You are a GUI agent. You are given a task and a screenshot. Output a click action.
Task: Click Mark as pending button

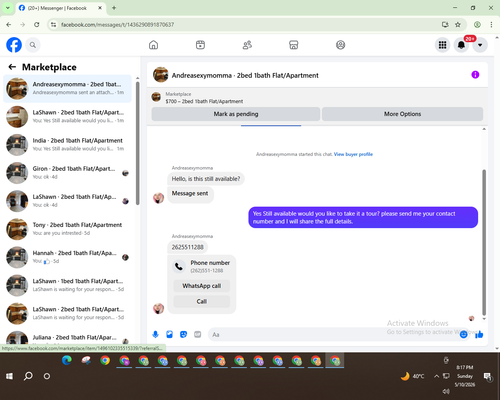pyautogui.click(x=236, y=114)
